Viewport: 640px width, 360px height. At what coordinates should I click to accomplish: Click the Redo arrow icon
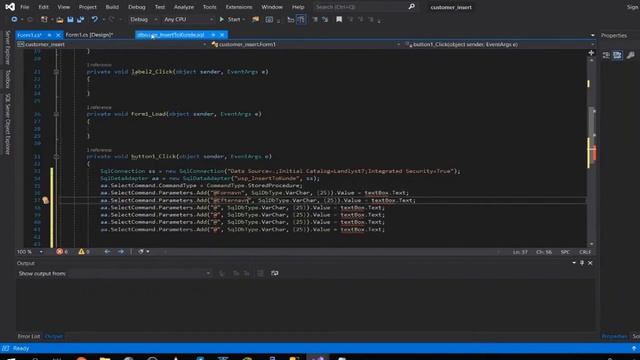pos(111,19)
